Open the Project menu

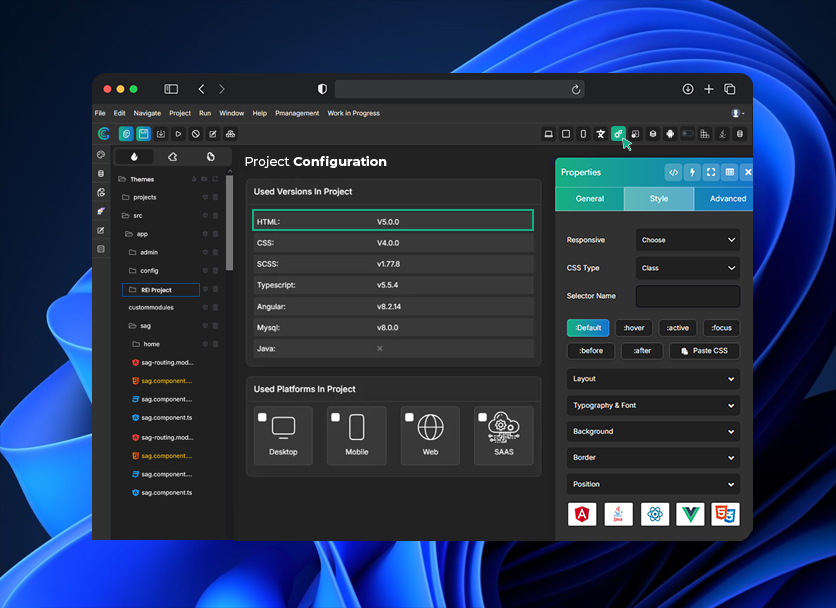tap(180, 113)
